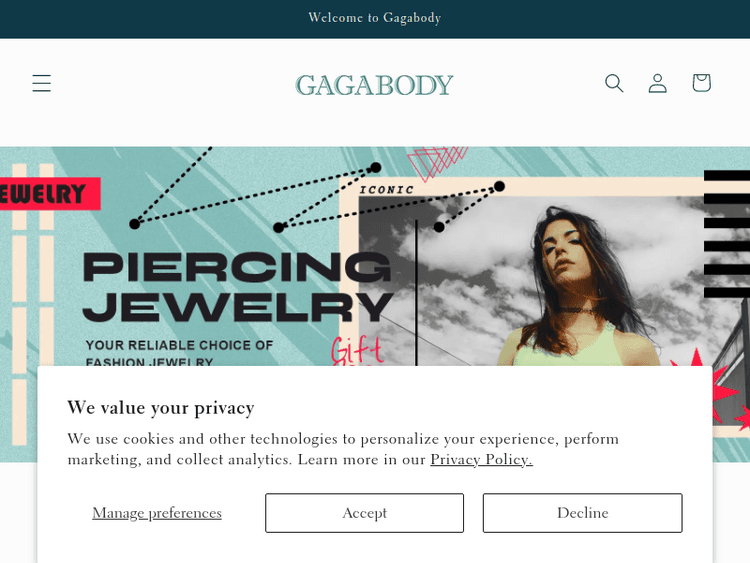750x563 pixels.
Task: Click the Welcome to Gagabody announcement bar
Action: click(x=375, y=18)
